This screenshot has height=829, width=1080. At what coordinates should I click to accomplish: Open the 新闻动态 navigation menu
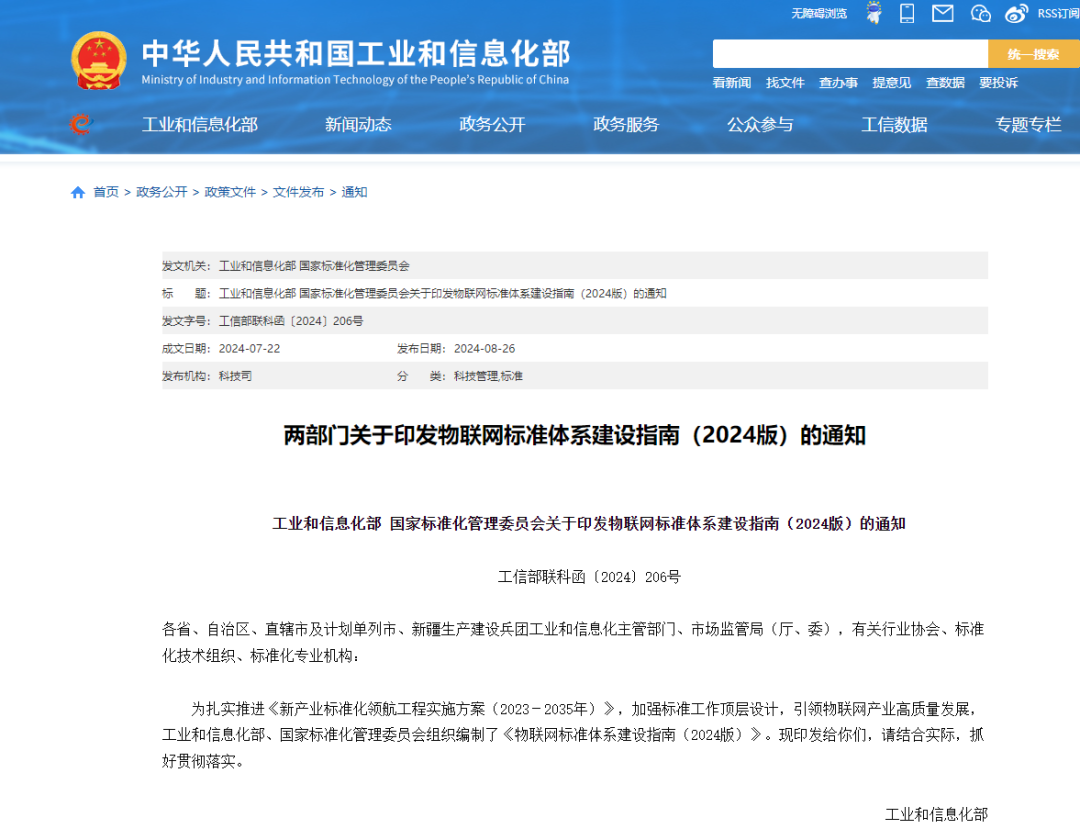(358, 124)
